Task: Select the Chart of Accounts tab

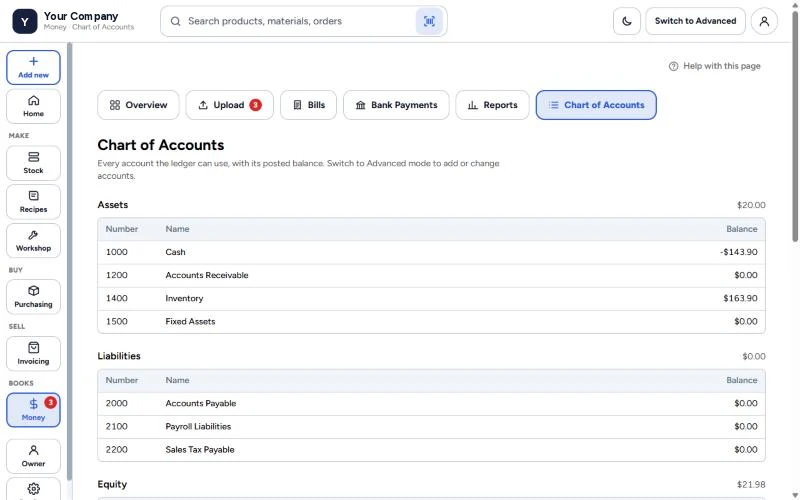Action: click(x=596, y=105)
